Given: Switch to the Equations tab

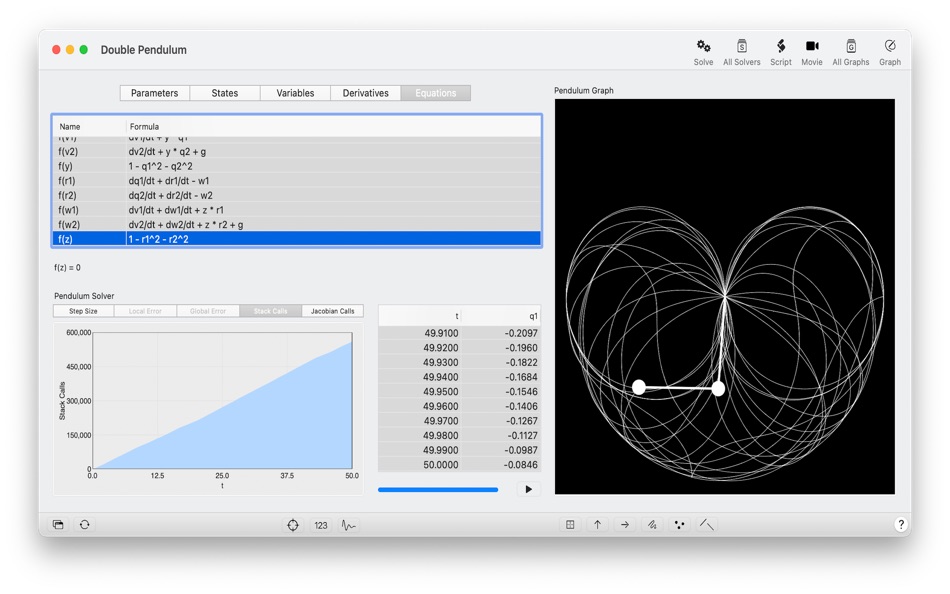Looking at the screenshot, I should (x=435, y=92).
